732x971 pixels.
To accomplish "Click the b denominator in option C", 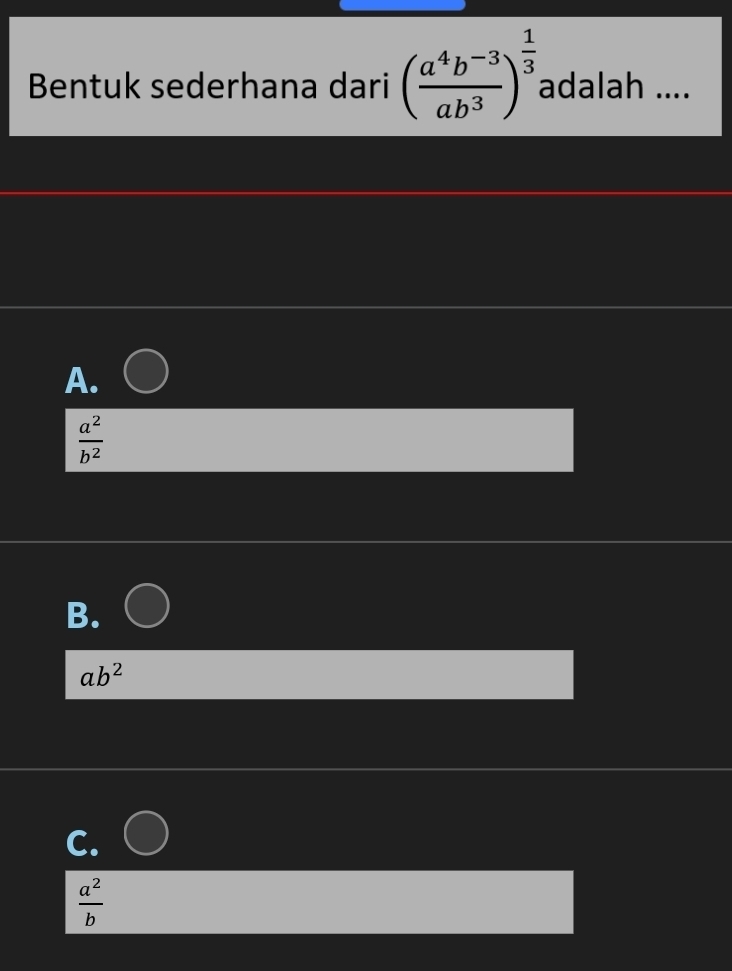I will 90,920.
